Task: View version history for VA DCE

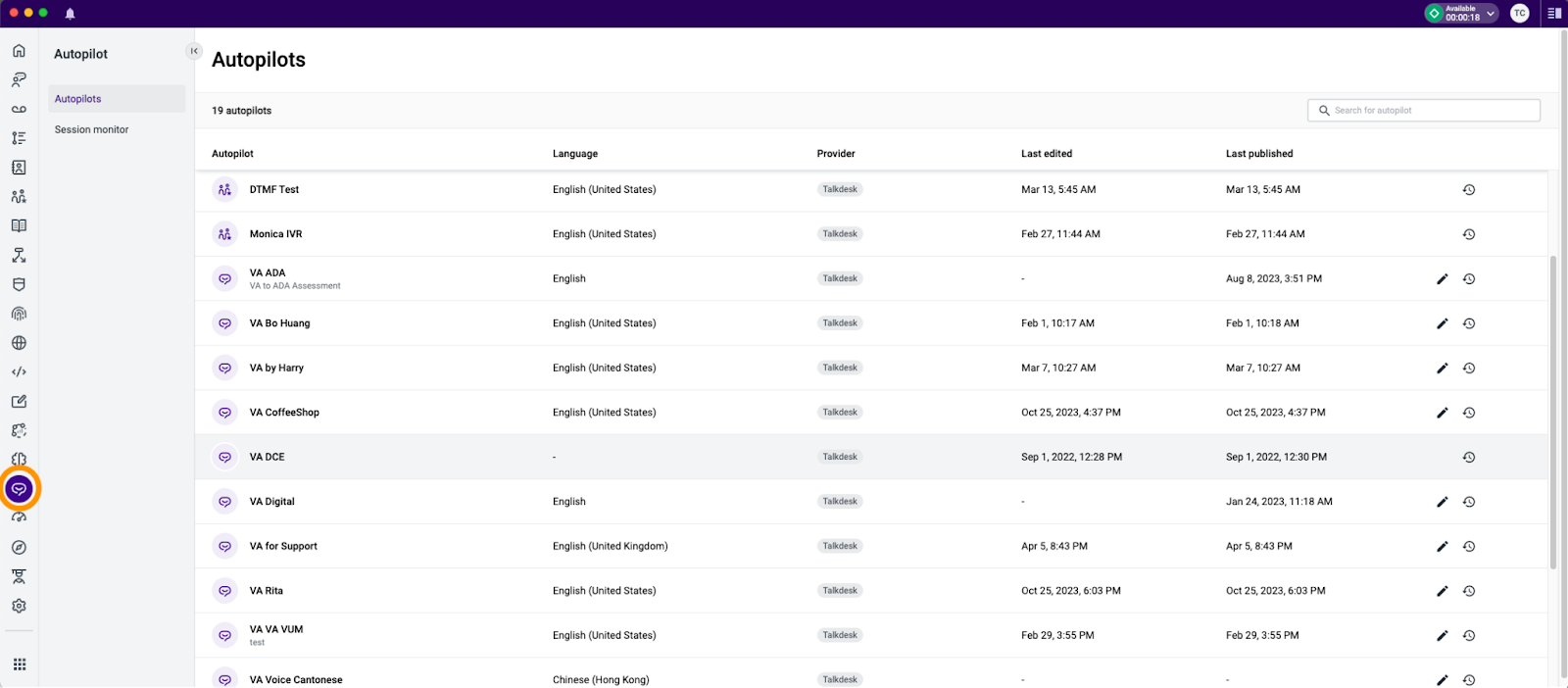Action: 1469,458
